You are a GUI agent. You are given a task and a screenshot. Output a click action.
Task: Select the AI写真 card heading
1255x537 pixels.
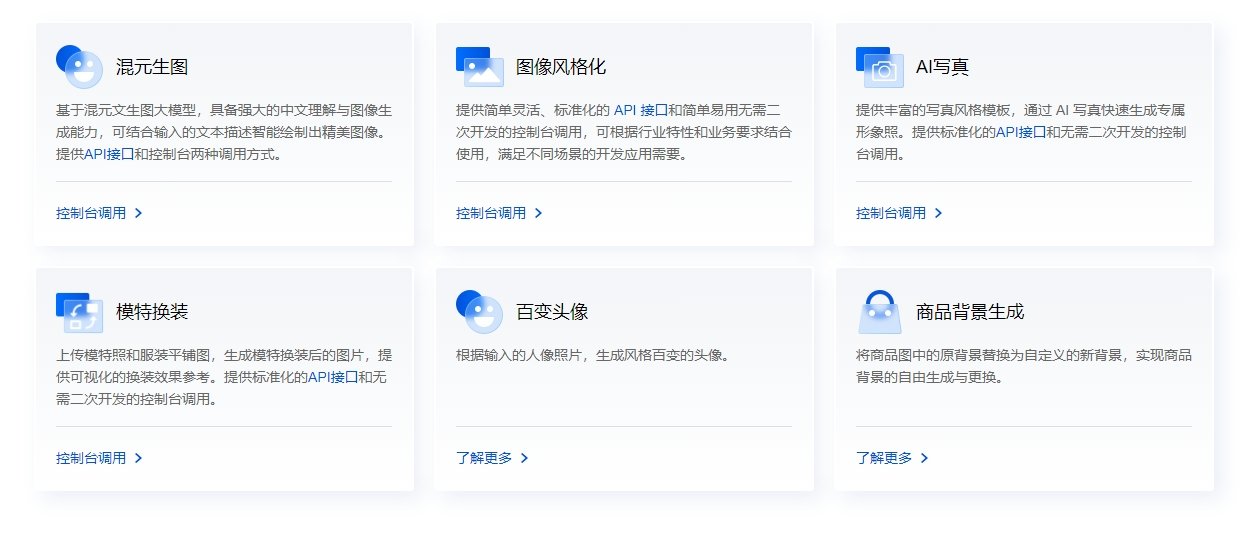[942, 67]
